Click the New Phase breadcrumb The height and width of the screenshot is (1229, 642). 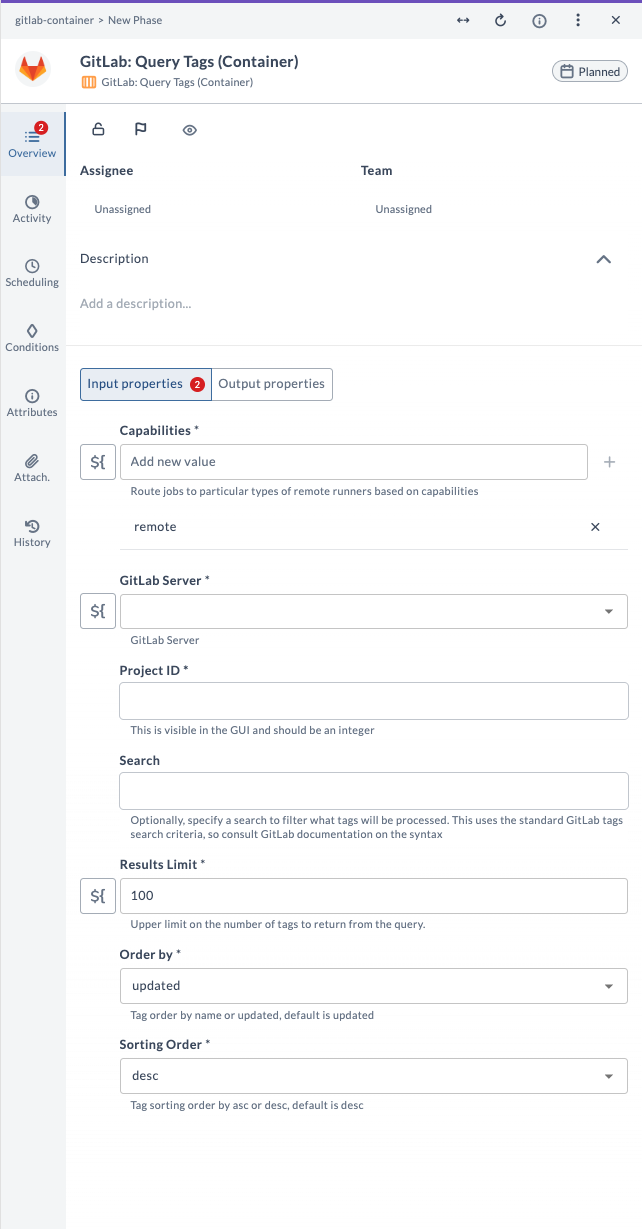135,20
